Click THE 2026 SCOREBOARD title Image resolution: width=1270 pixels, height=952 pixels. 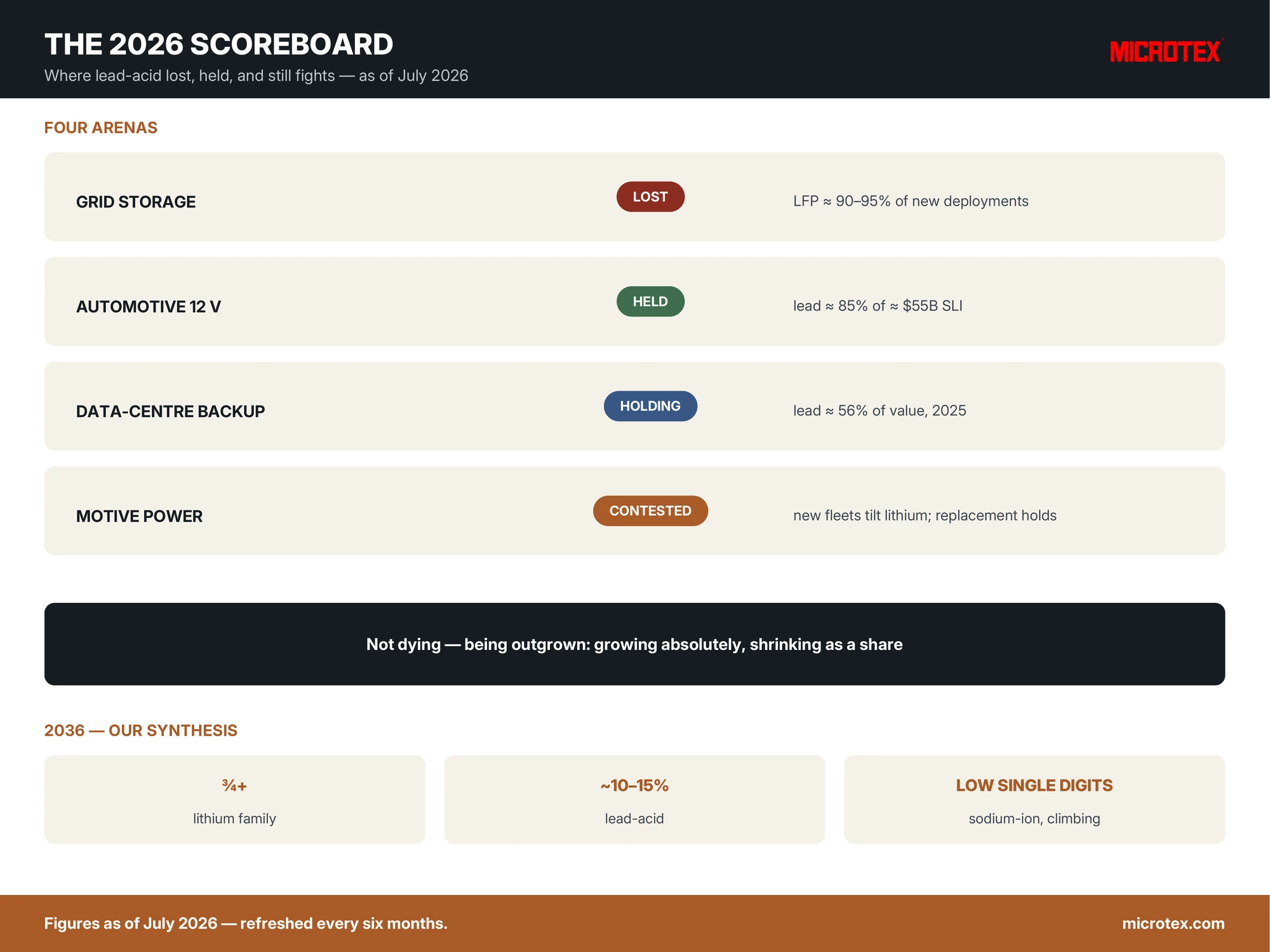point(218,44)
